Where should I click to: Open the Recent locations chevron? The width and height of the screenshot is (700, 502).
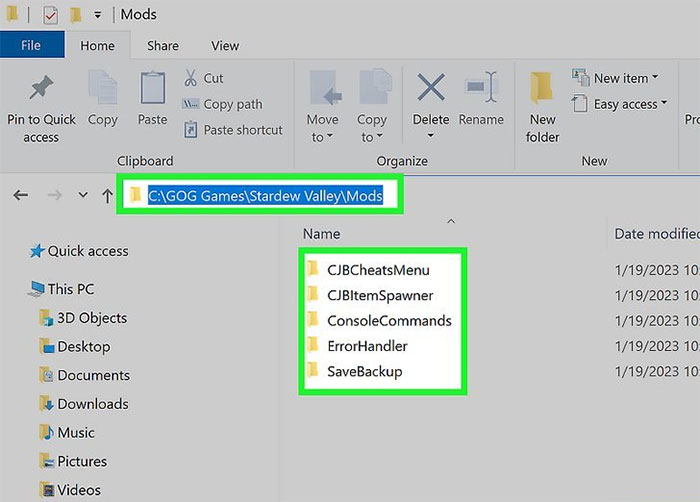click(x=83, y=195)
